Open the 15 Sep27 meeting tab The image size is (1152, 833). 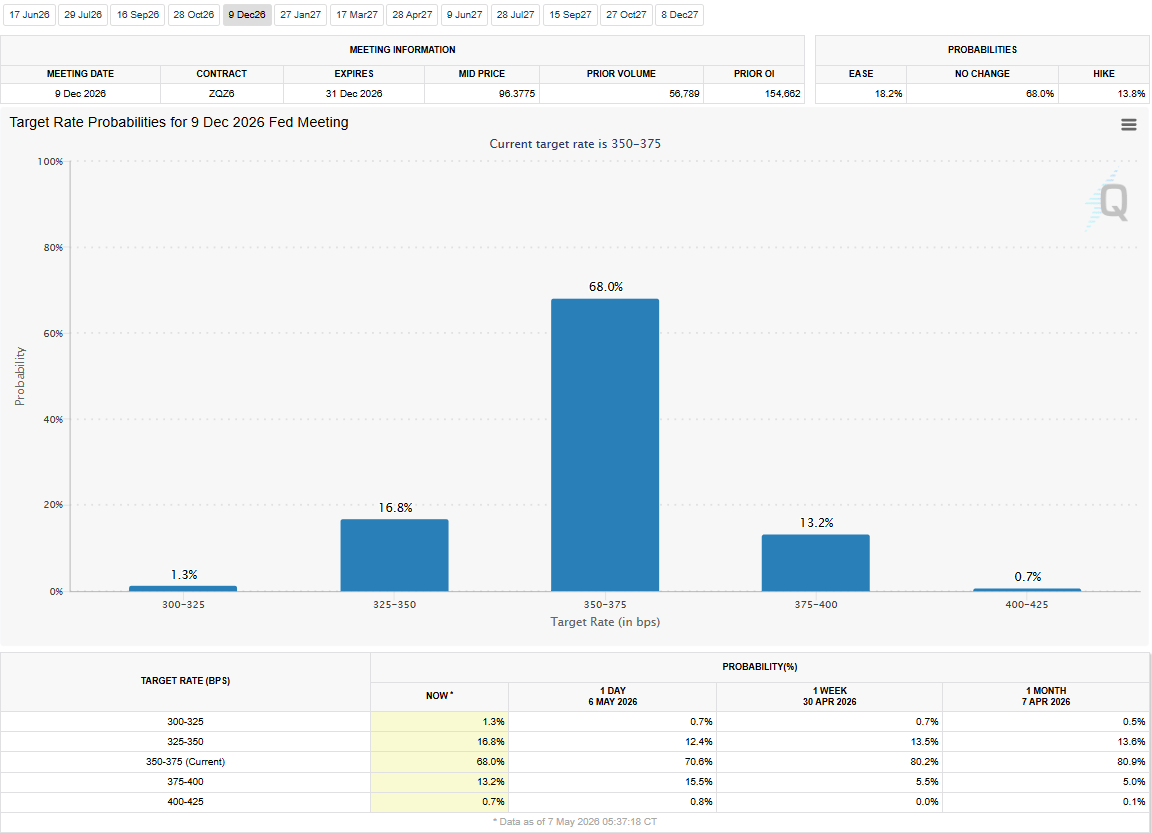[x=570, y=15]
